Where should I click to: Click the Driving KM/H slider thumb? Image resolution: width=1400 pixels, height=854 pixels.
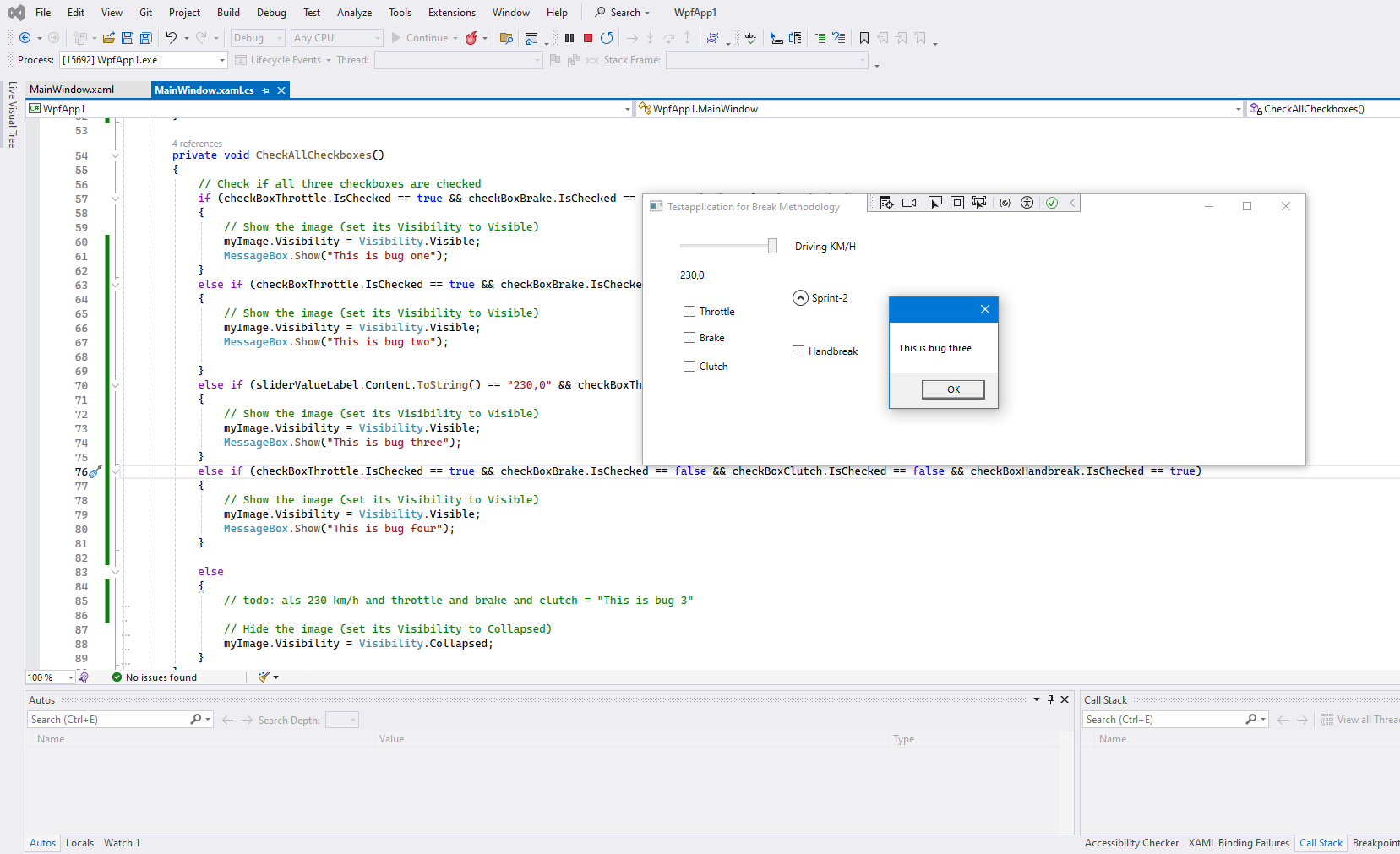(x=772, y=246)
